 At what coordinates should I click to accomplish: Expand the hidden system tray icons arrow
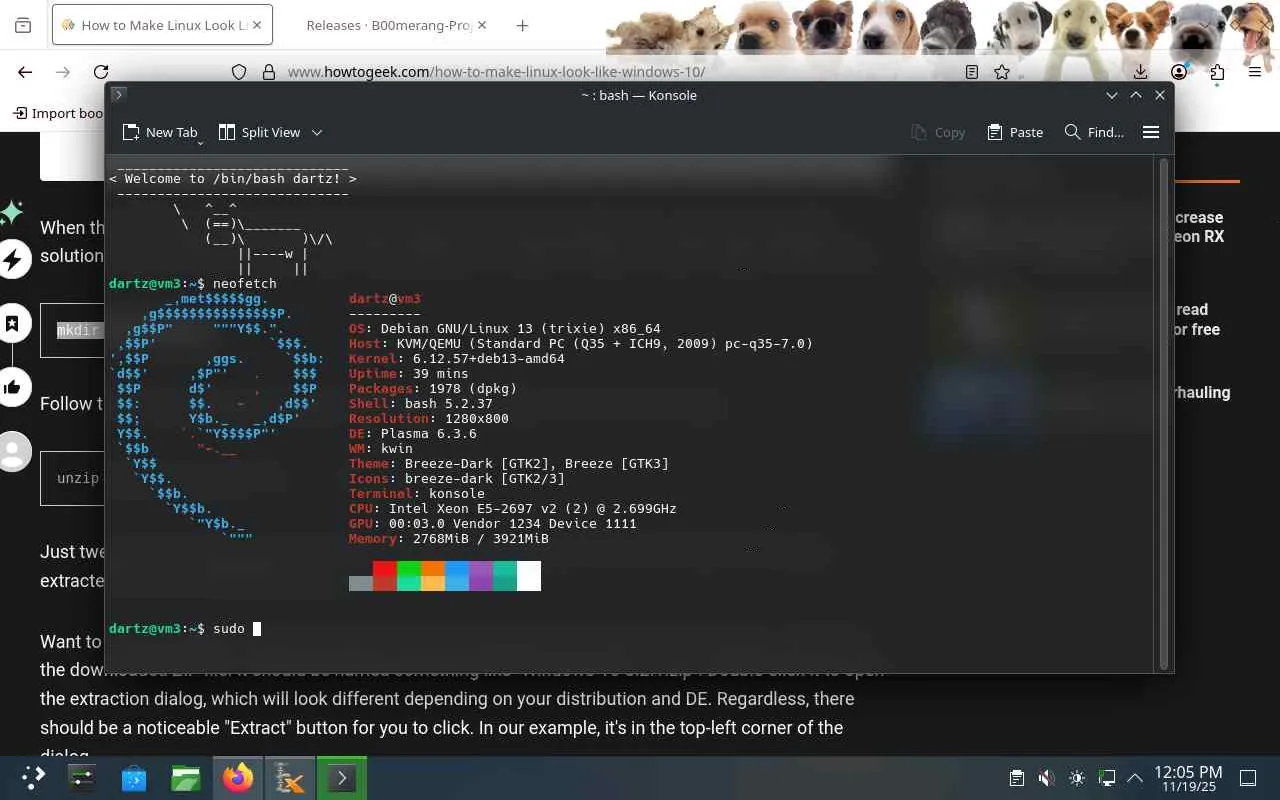pos(1135,778)
